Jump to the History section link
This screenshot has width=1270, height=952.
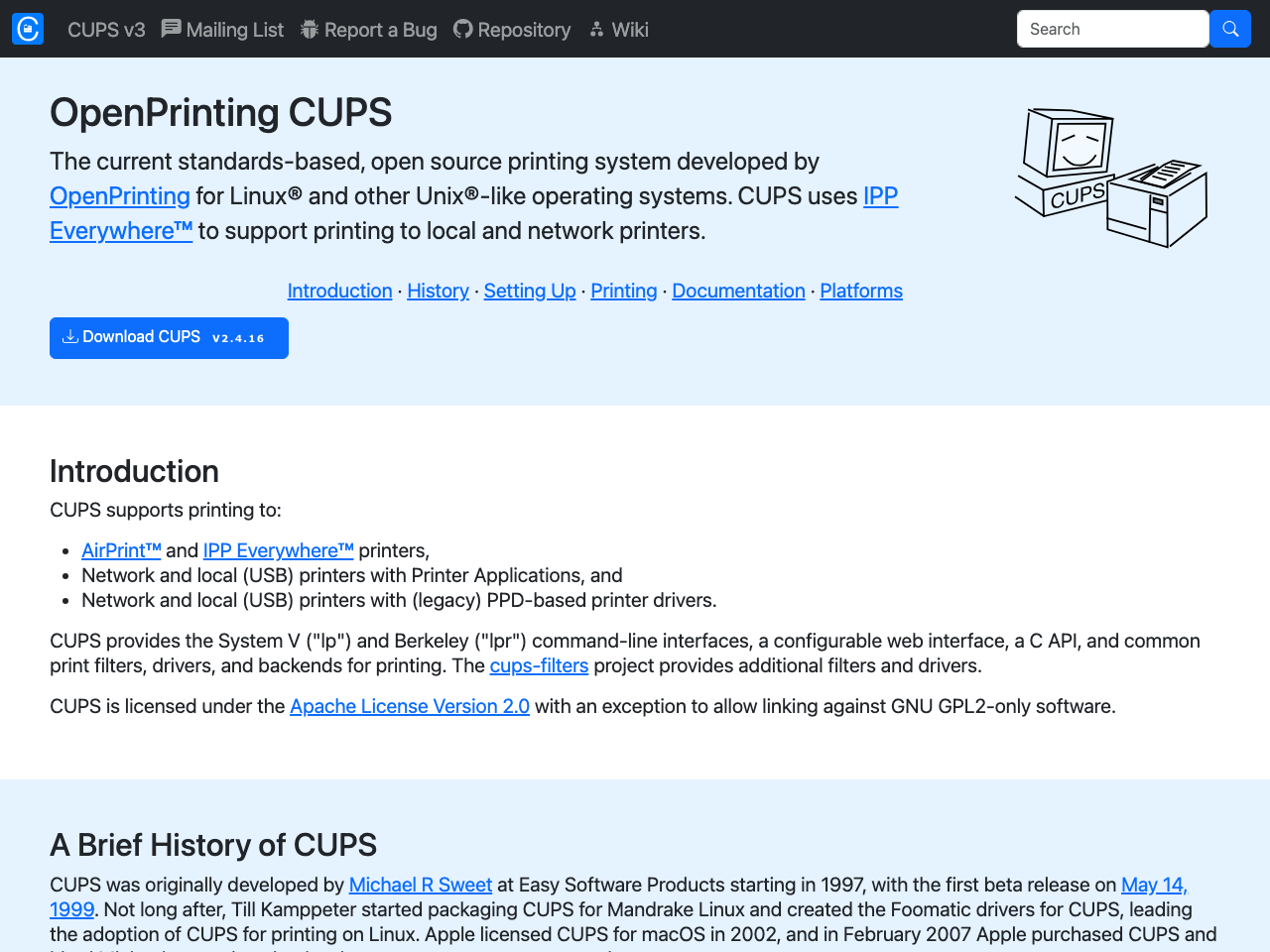(x=438, y=291)
